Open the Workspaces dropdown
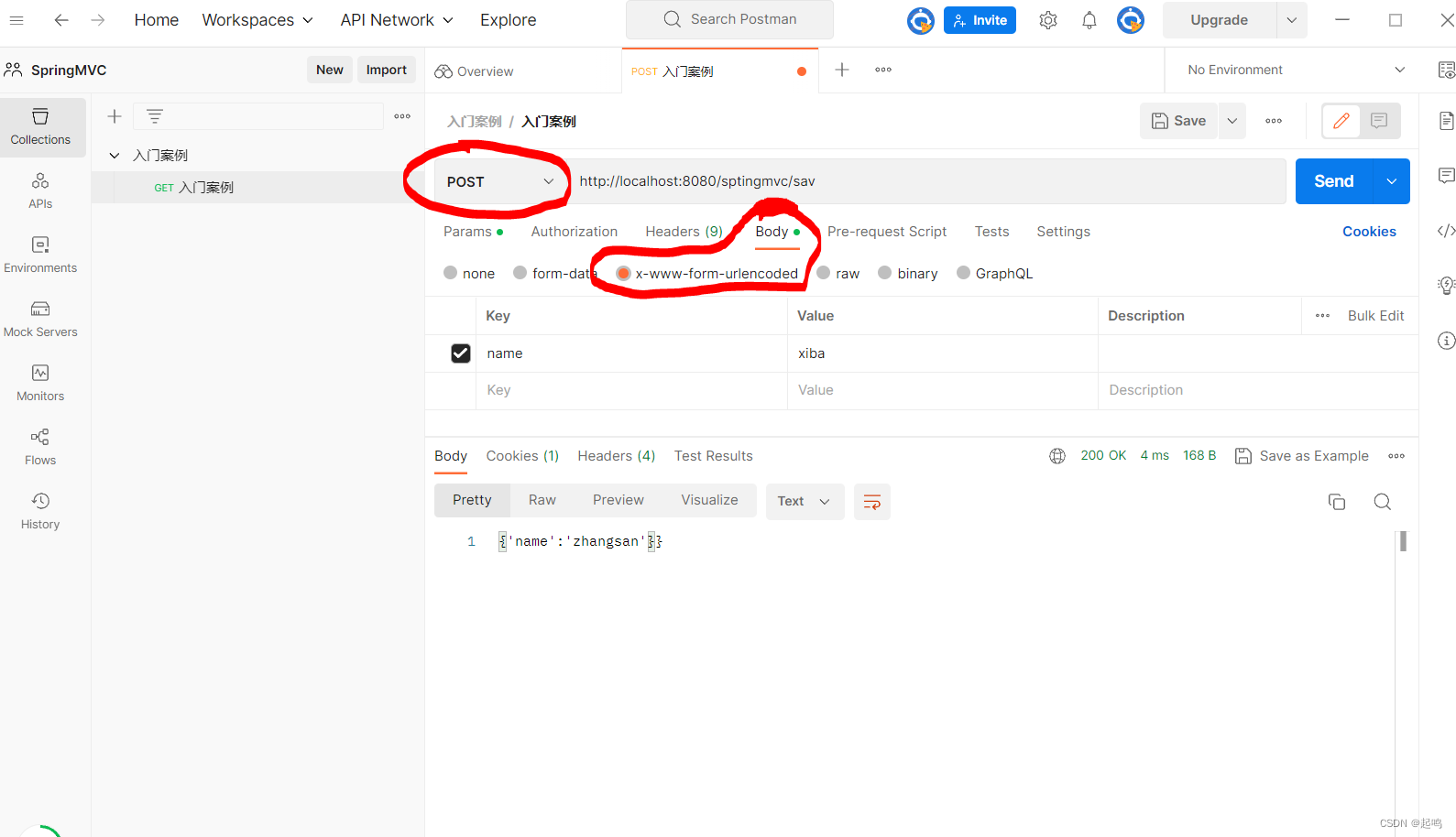1456x837 pixels. click(257, 20)
